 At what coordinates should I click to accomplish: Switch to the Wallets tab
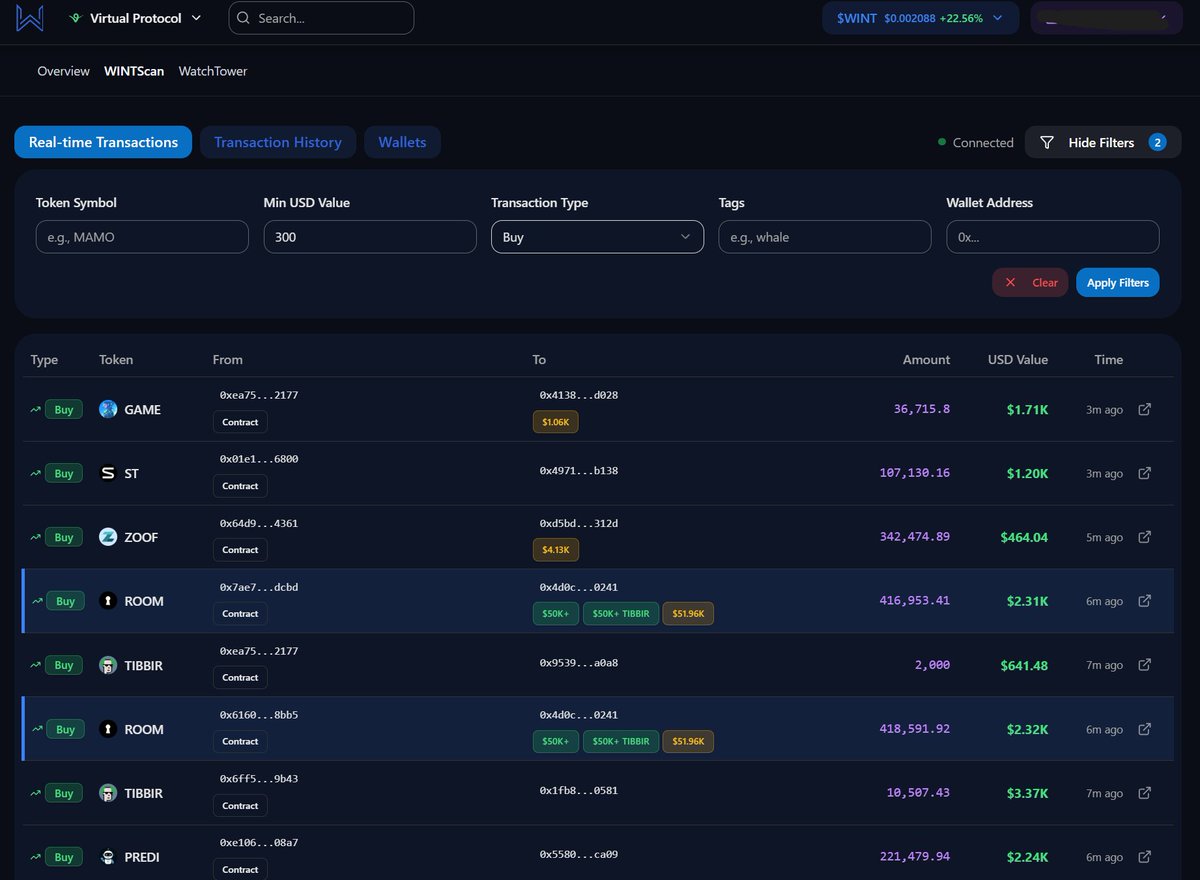click(x=402, y=142)
